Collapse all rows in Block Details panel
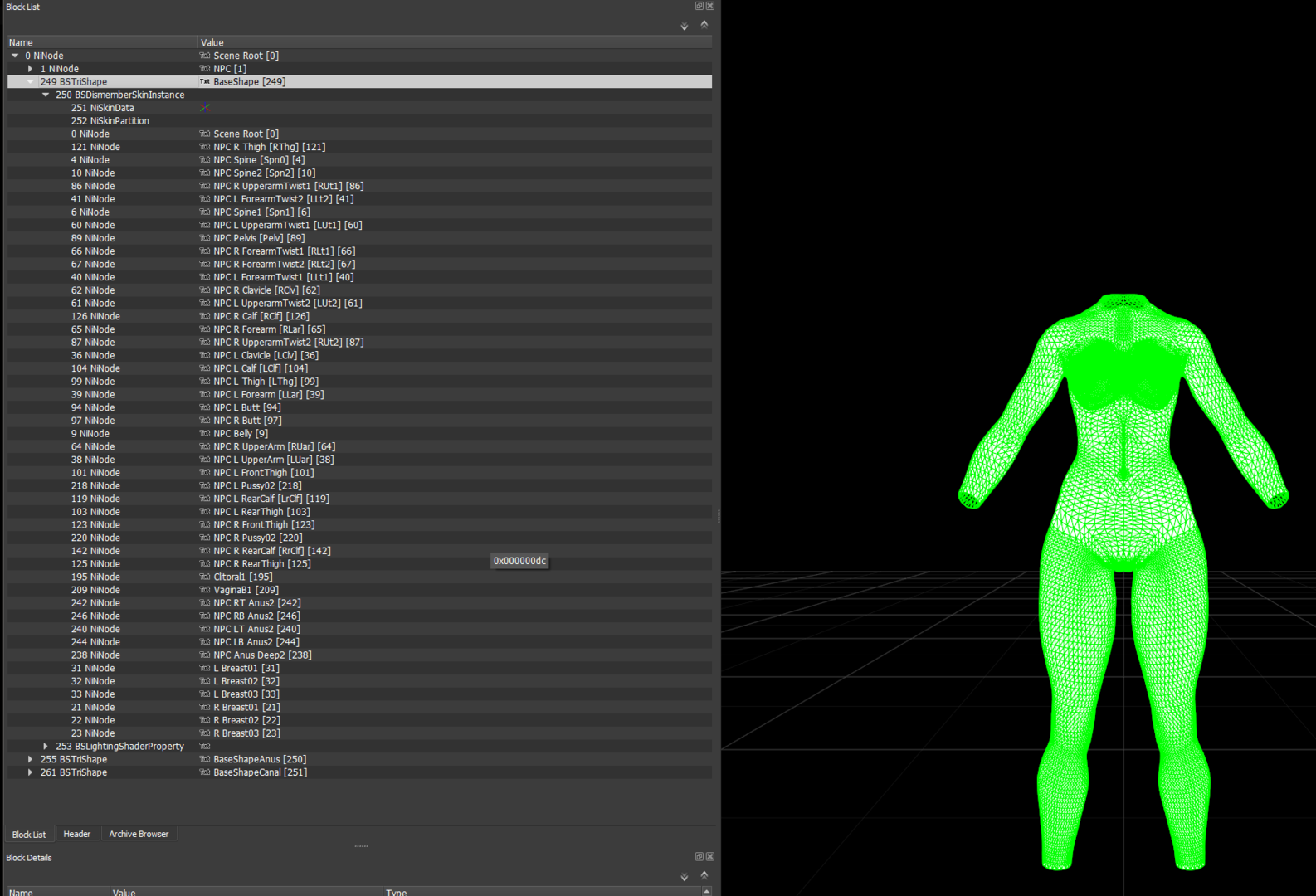Image resolution: width=1316 pixels, height=896 pixels. (x=704, y=875)
